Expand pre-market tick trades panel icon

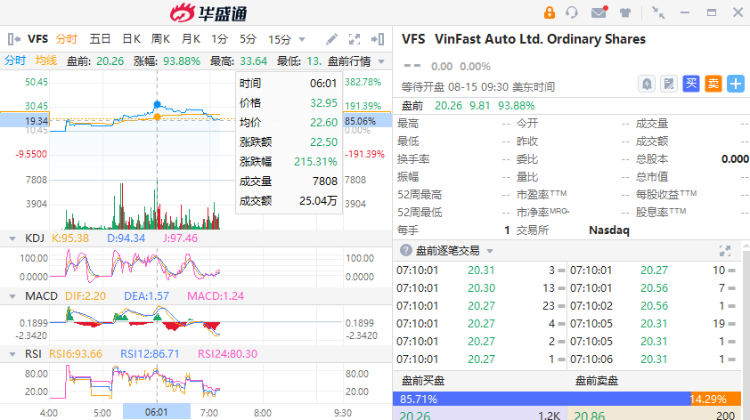pos(725,250)
